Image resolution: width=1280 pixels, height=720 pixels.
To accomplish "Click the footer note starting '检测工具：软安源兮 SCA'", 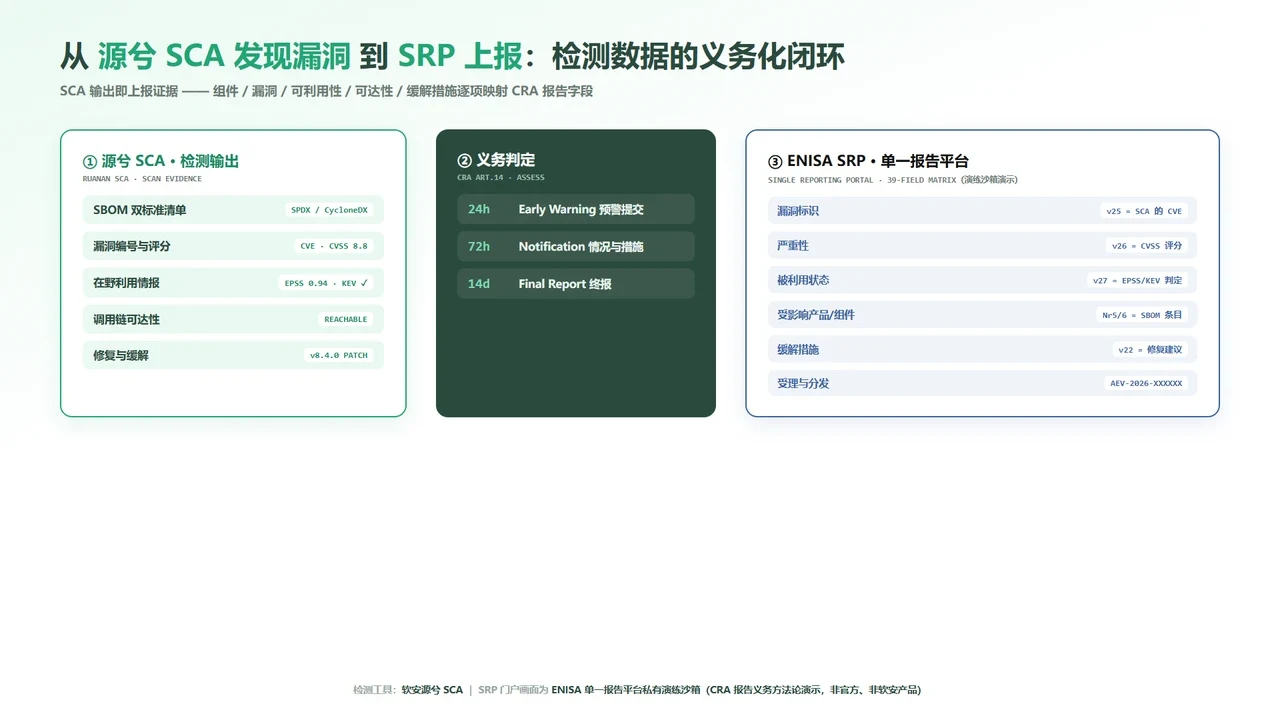I will [x=637, y=690].
